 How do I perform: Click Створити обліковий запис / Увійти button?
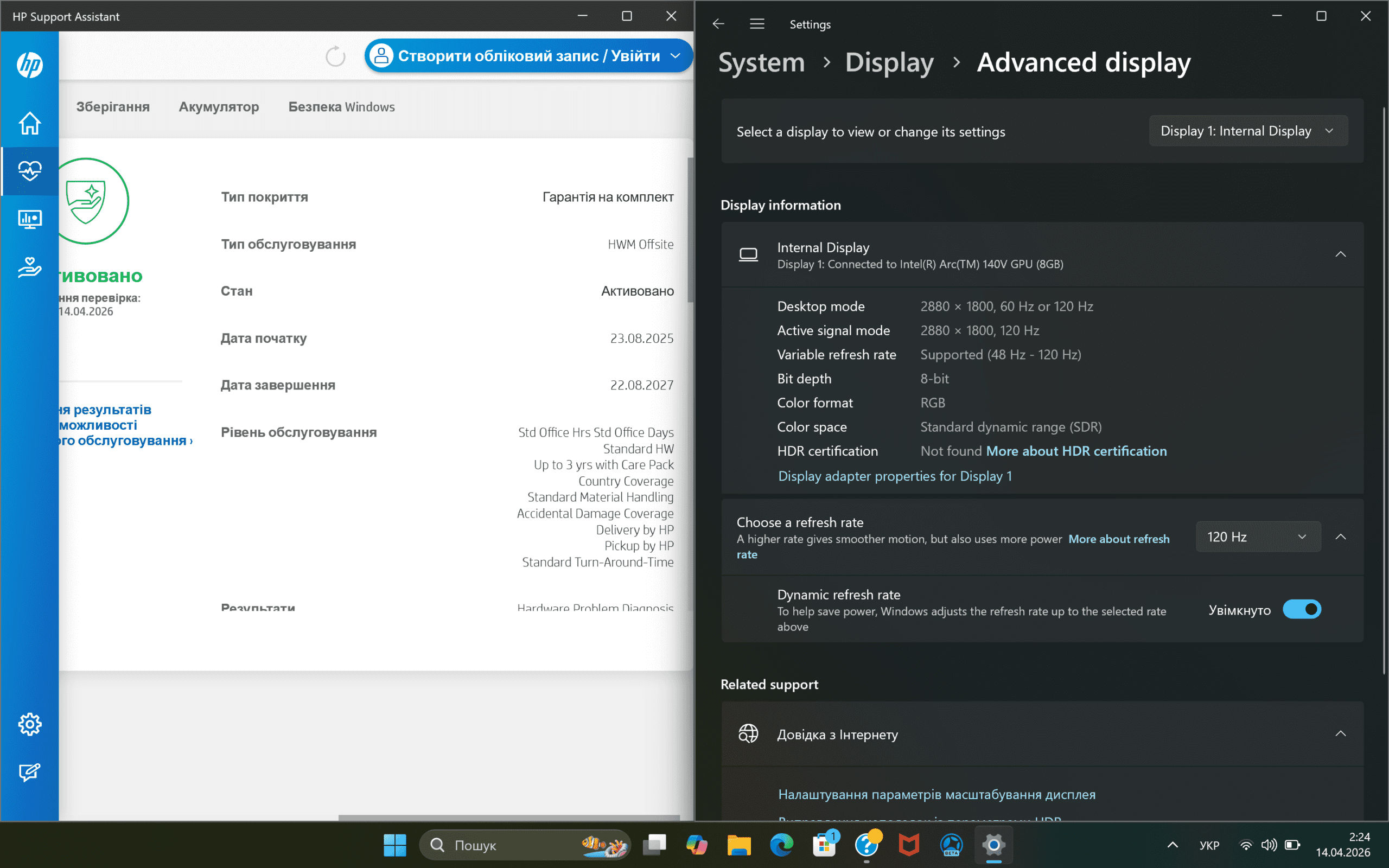click(527, 56)
